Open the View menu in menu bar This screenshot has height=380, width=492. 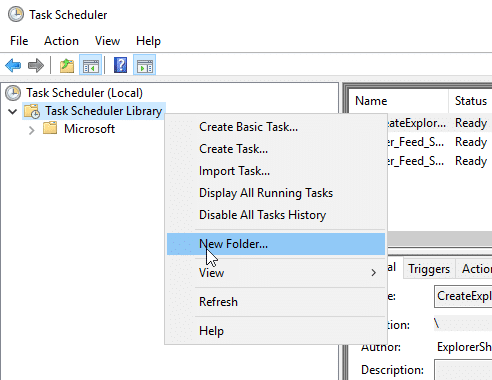coord(107,41)
